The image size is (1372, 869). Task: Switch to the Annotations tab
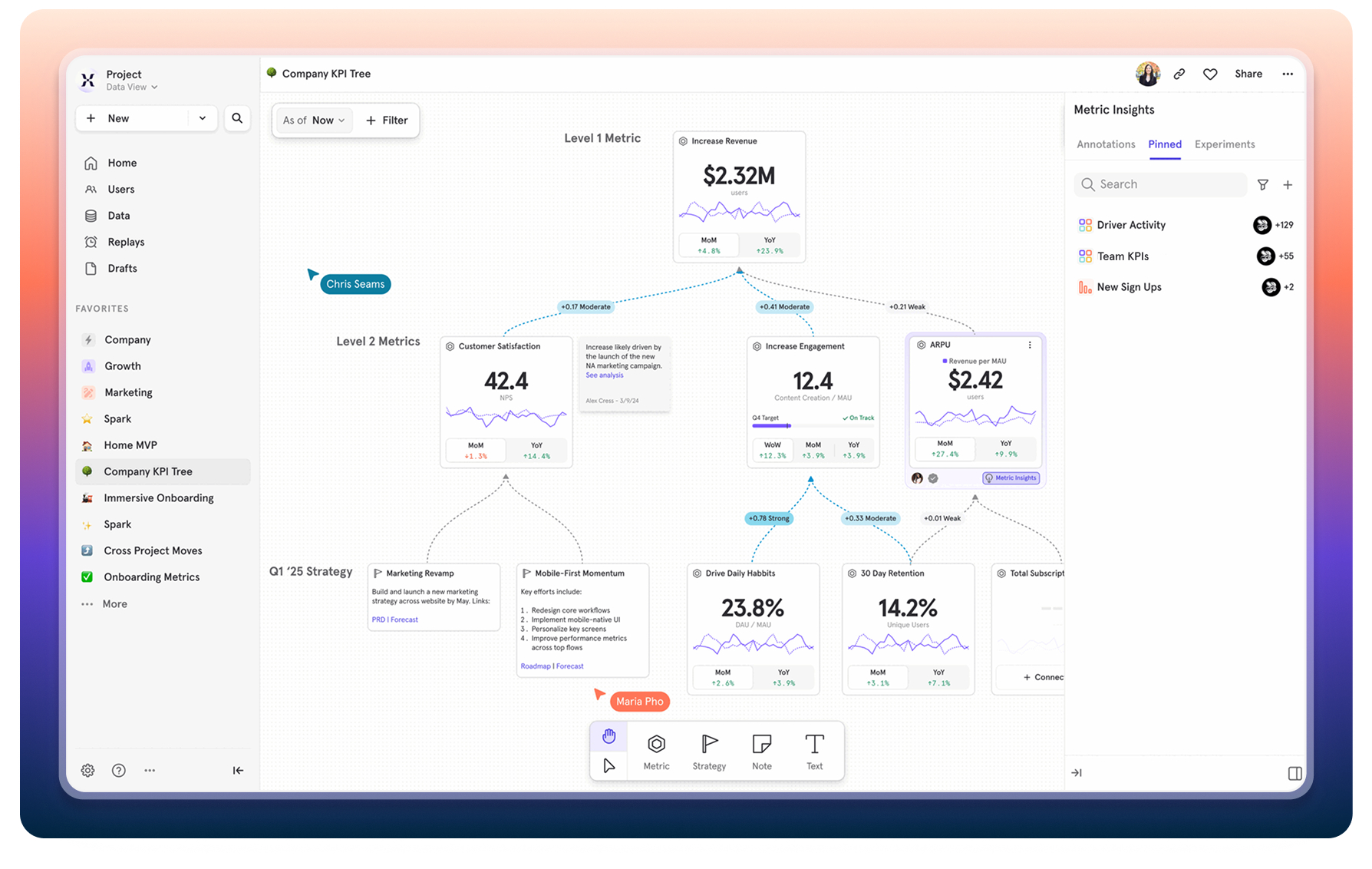tap(1106, 144)
